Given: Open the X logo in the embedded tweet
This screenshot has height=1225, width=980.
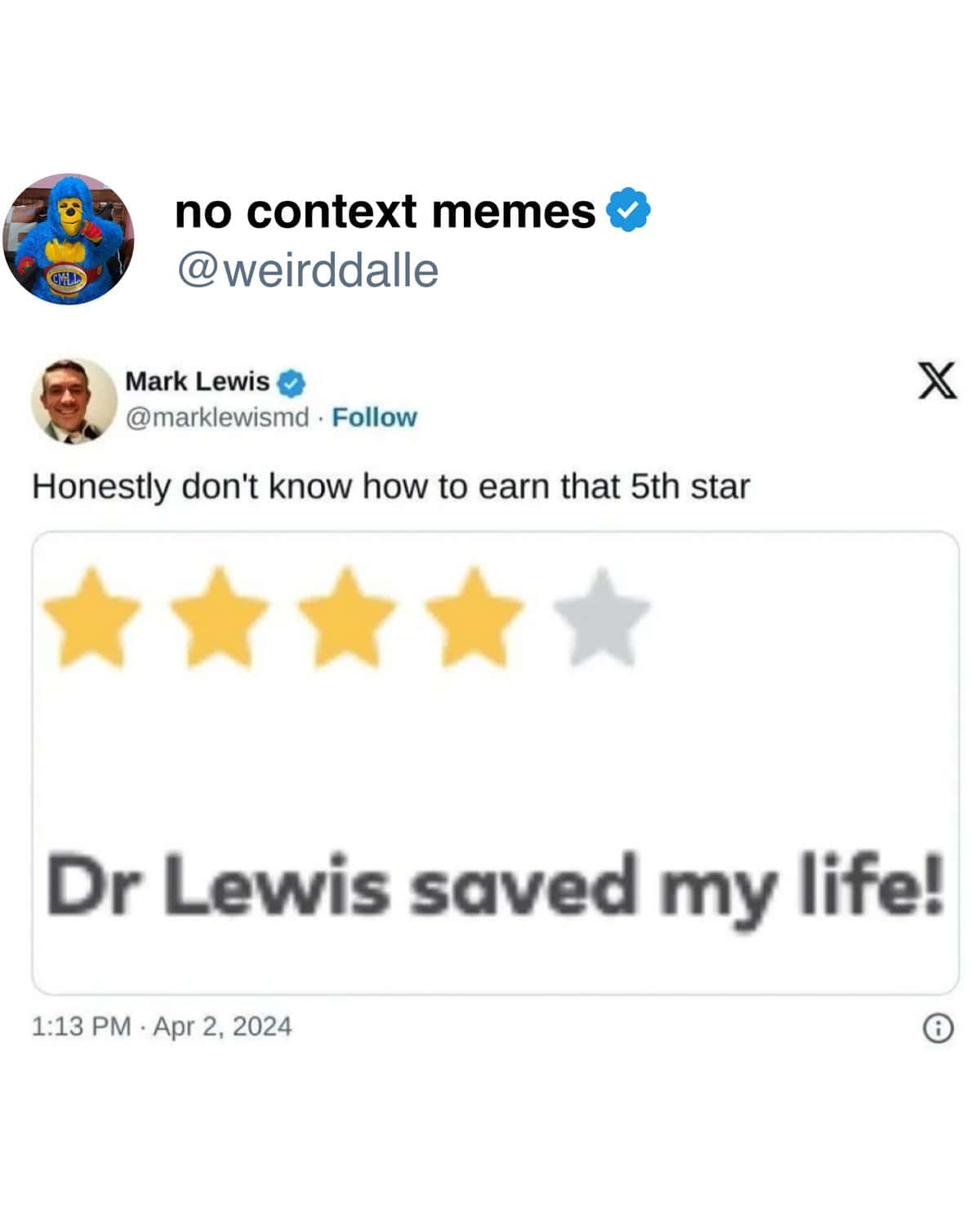Looking at the screenshot, I should click(x=937, y=381).
